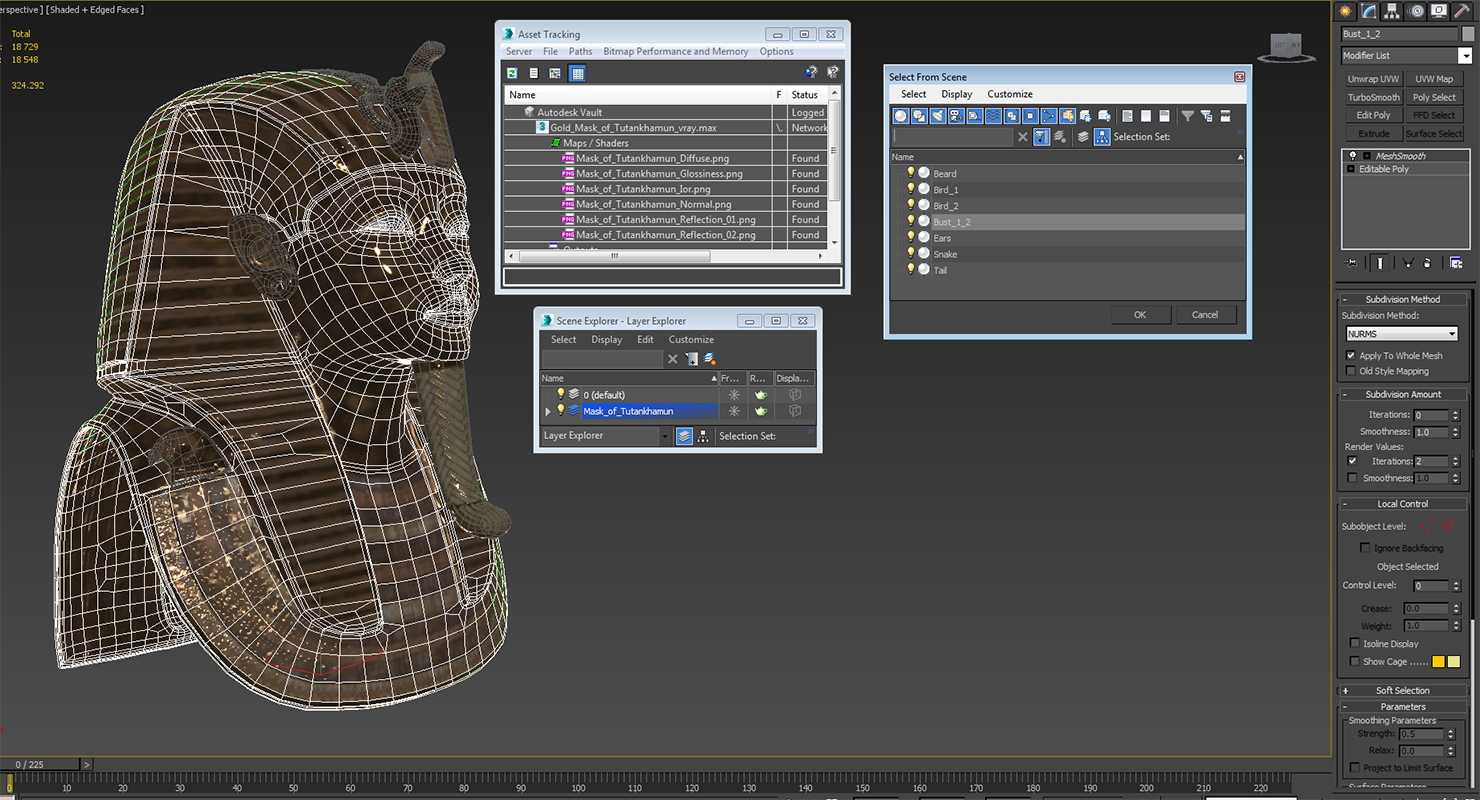Click layers icon in Select From Scene toolbar
Image resolution: width=1480 pixels, height=800 pixels.
[x=1083, y=137]
